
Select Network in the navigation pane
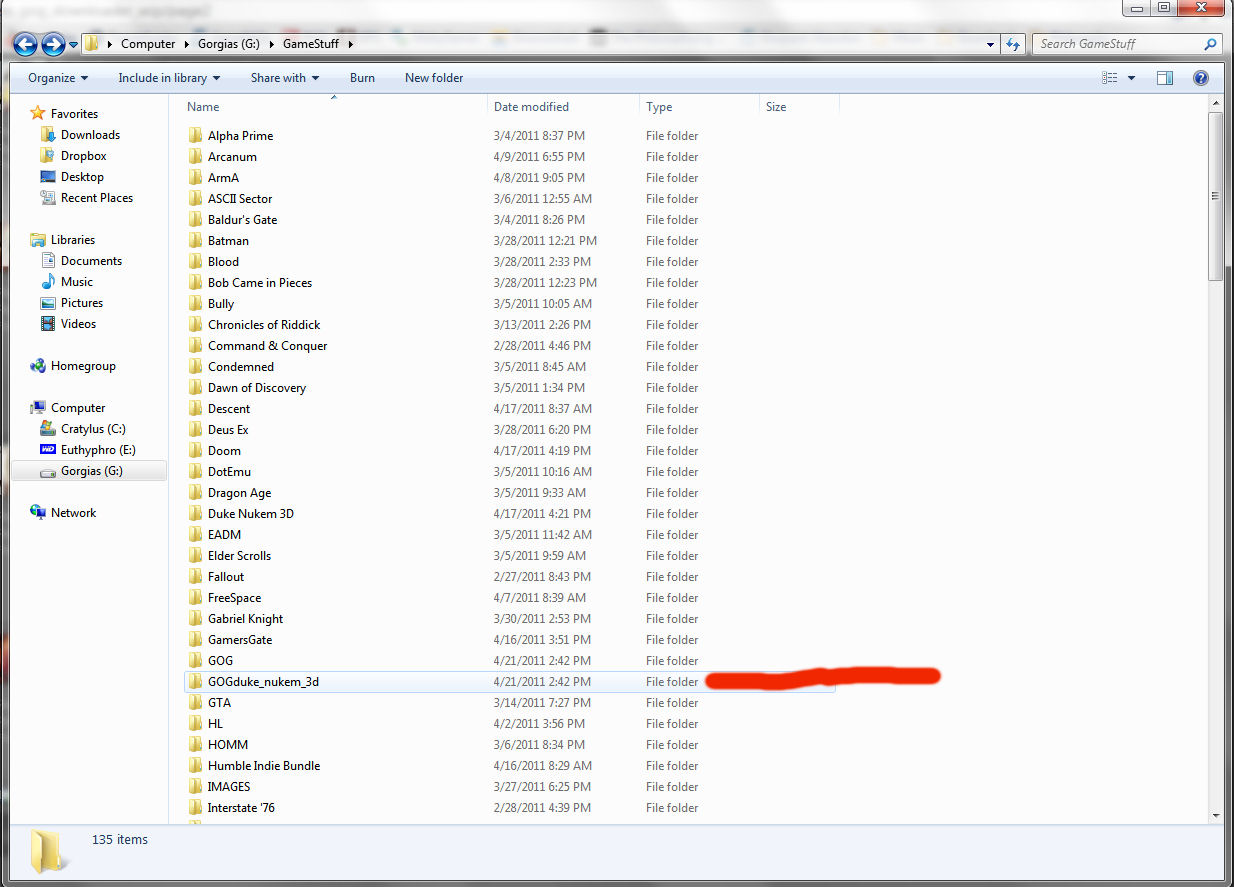(x=73, y=513)
